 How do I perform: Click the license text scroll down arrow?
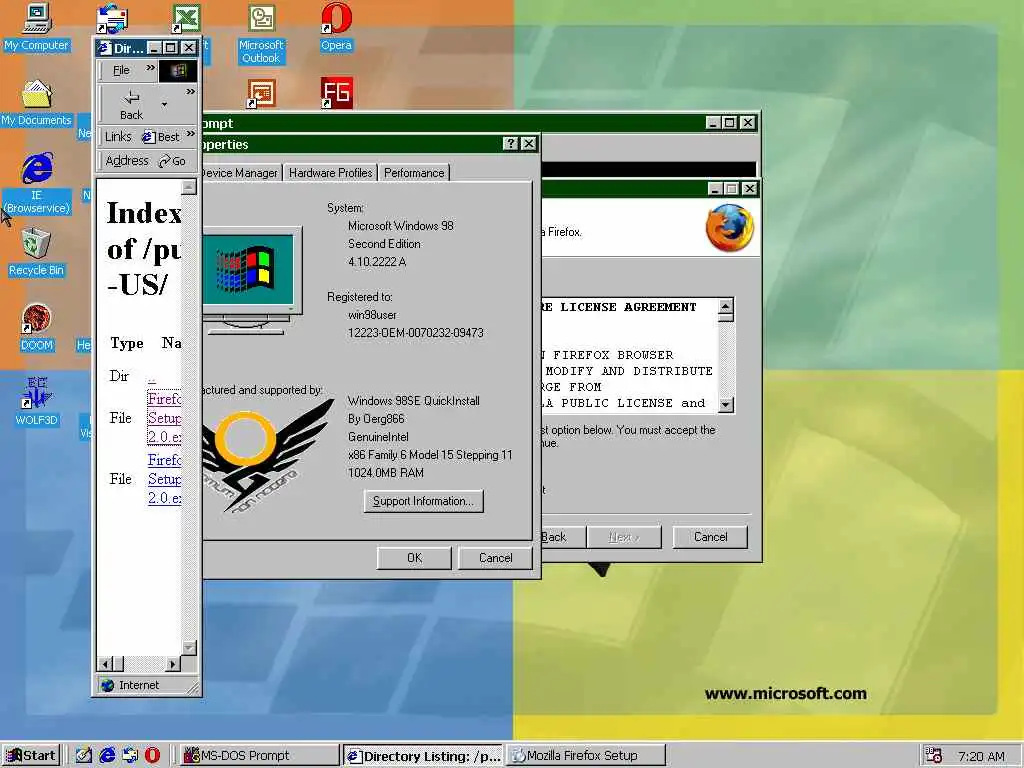[x=726, y=405]
